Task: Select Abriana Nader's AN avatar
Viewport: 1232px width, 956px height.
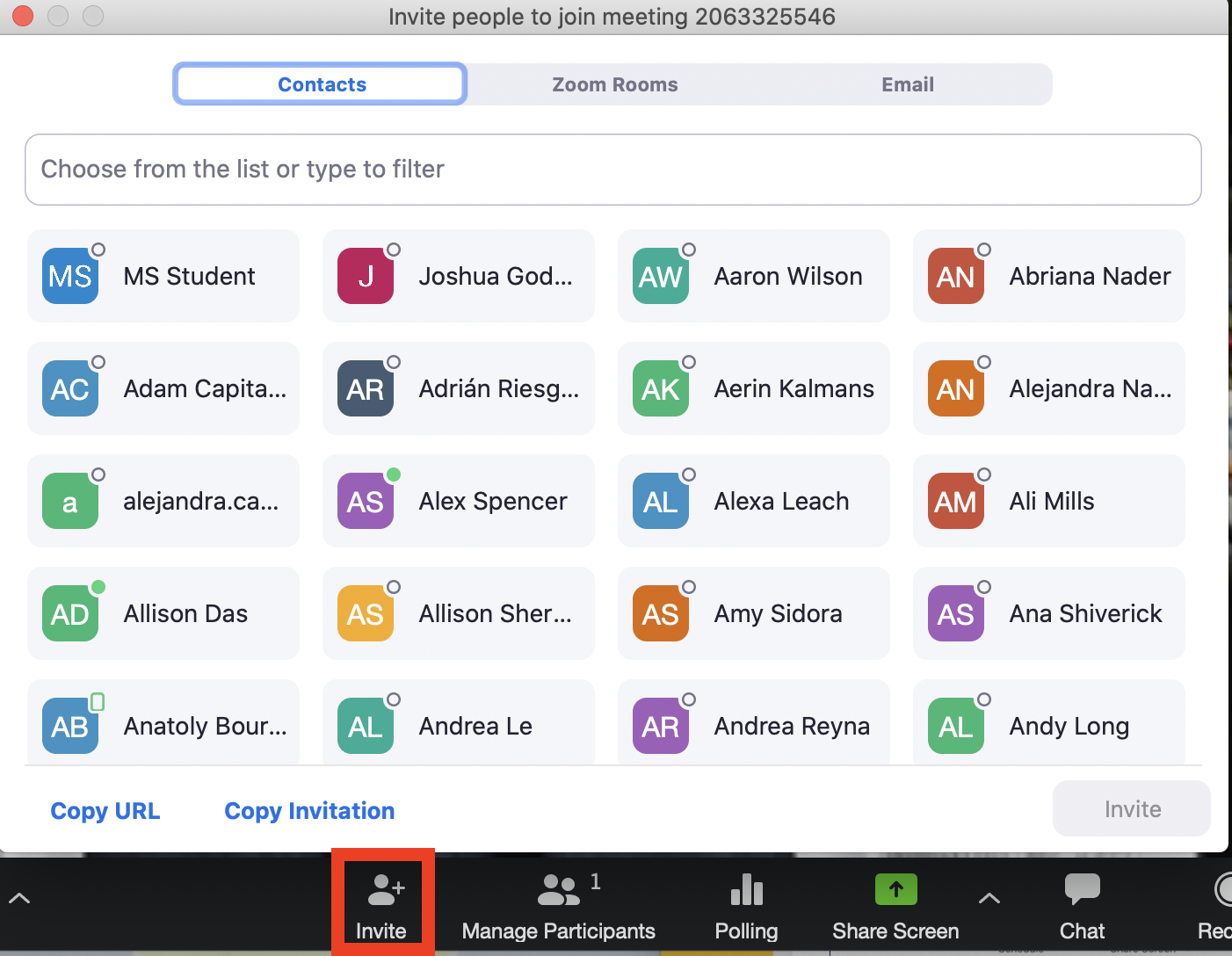Action: pos(956,276)
